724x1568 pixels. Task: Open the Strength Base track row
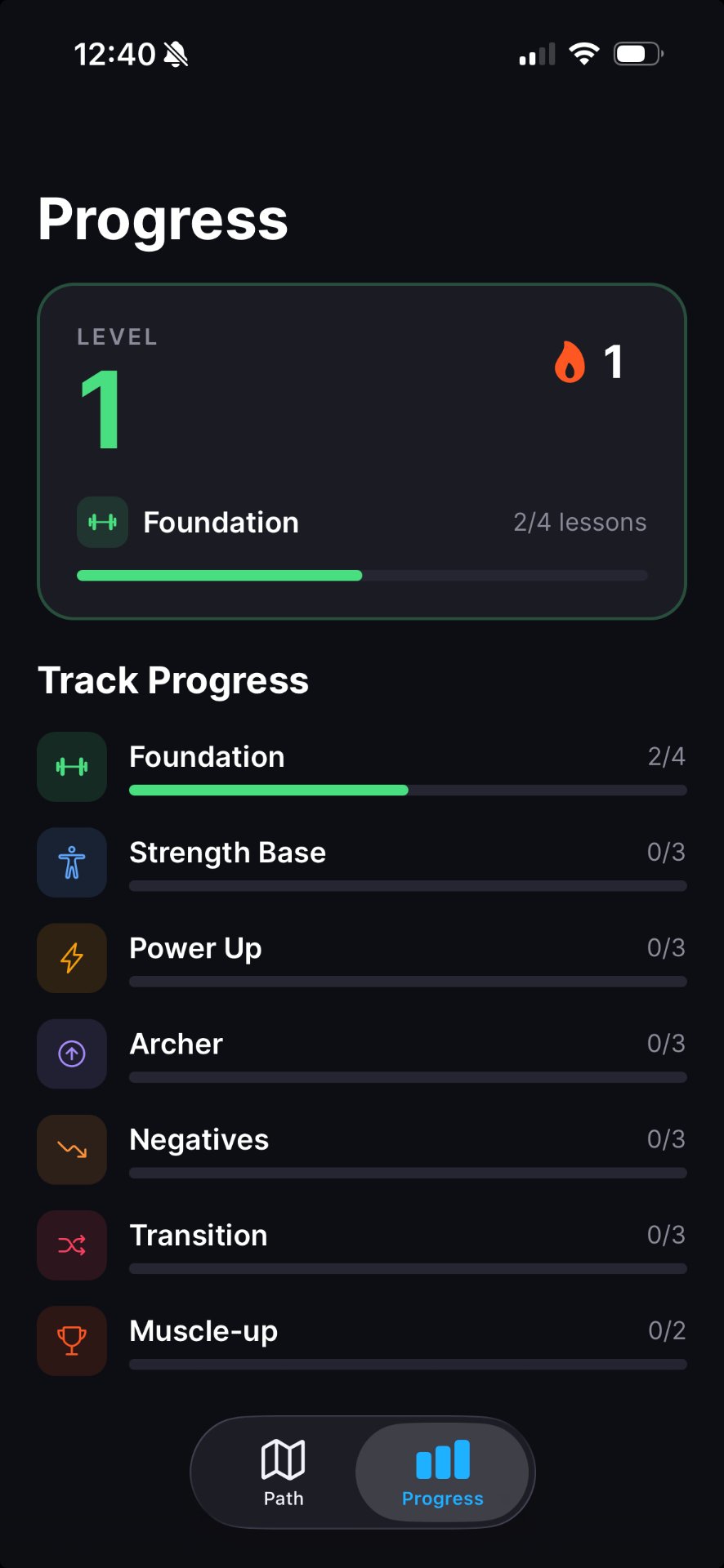point(362,862)
